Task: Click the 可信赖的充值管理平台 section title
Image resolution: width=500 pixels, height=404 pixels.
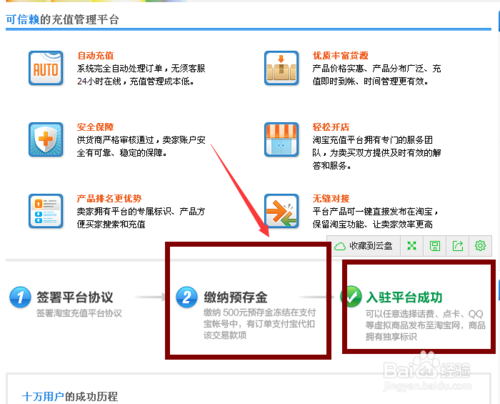Action: point(62,20)
